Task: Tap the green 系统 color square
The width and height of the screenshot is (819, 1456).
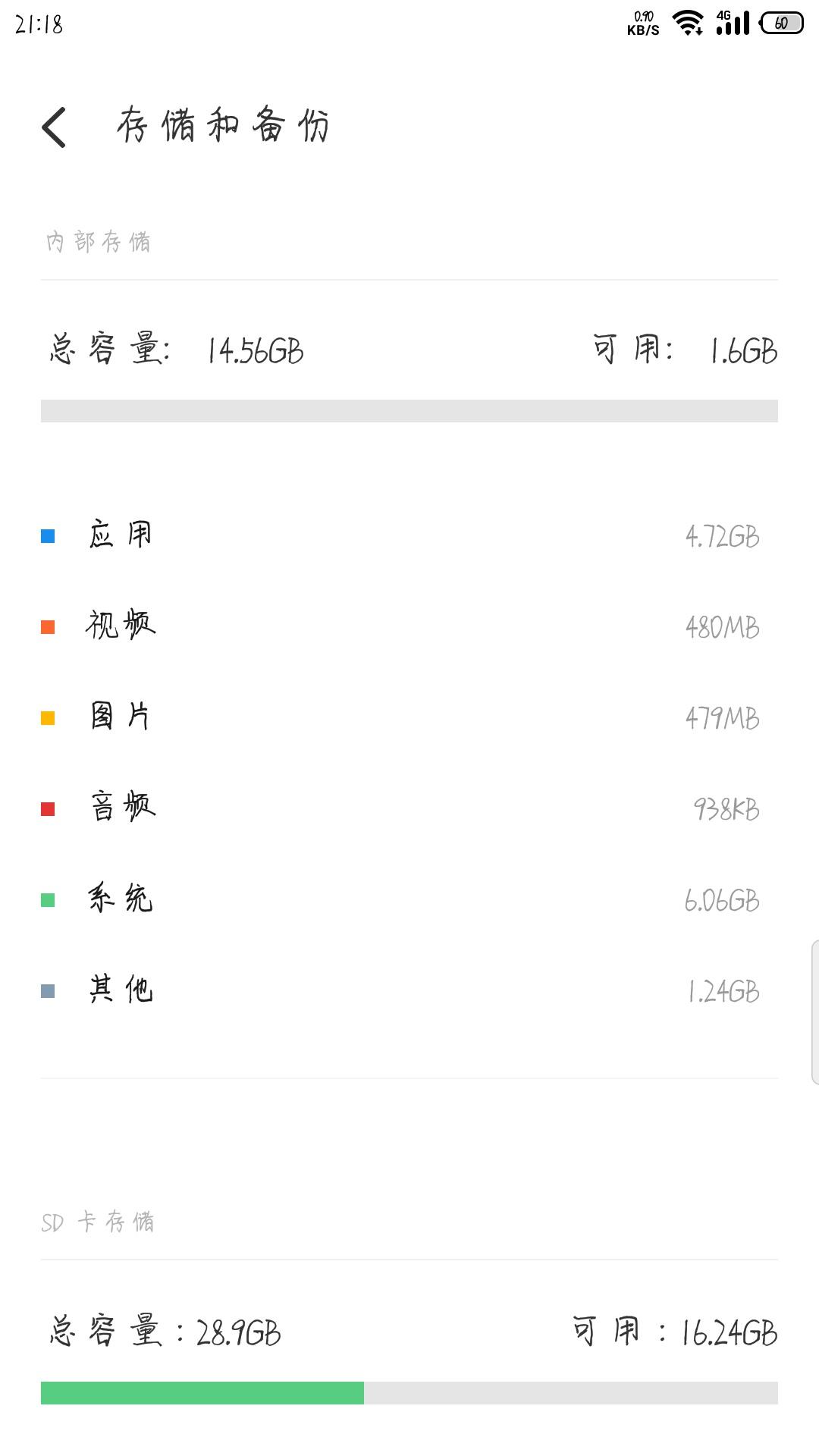Action: pos(48,900)
